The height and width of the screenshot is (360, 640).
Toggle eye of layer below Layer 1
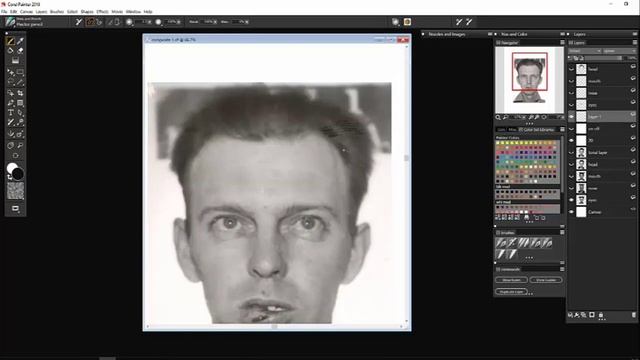[571, 129]
